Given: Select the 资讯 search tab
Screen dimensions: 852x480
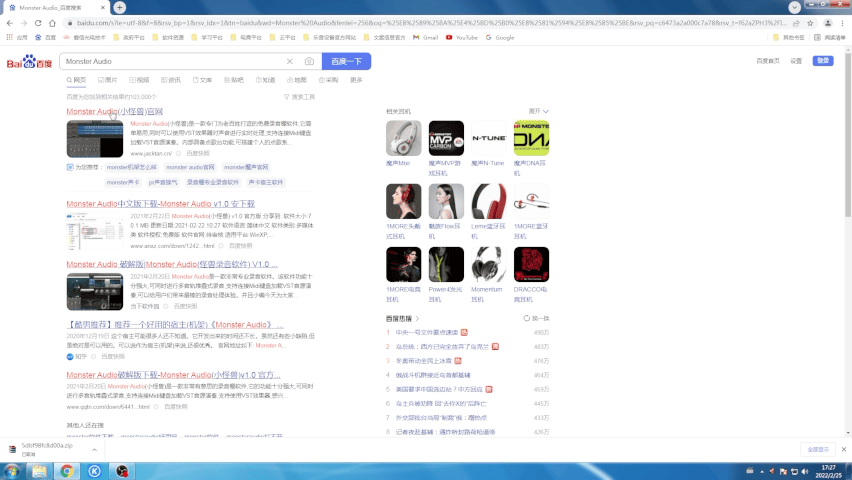Looking at the screenshot, I should click(171, 80).
